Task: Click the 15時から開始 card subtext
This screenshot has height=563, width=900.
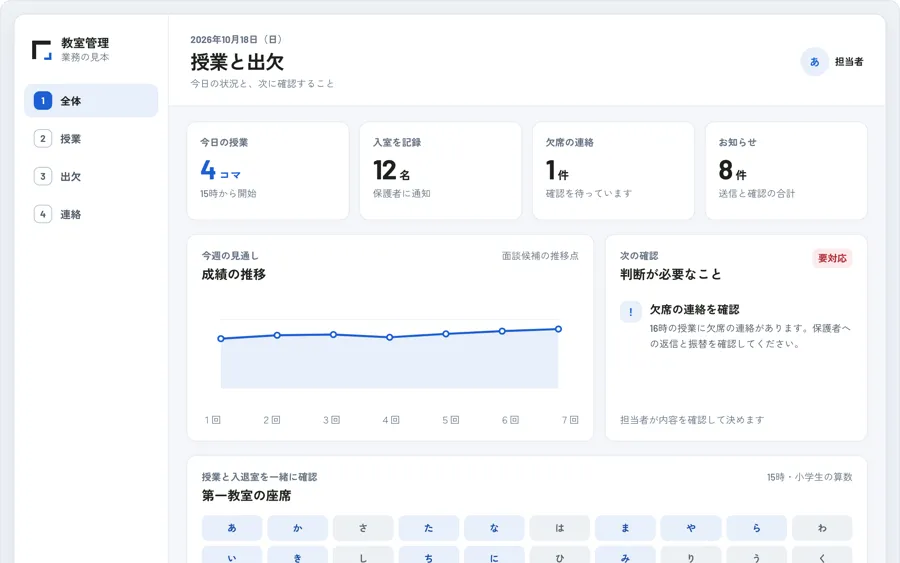Action: (x=228, y=194)
